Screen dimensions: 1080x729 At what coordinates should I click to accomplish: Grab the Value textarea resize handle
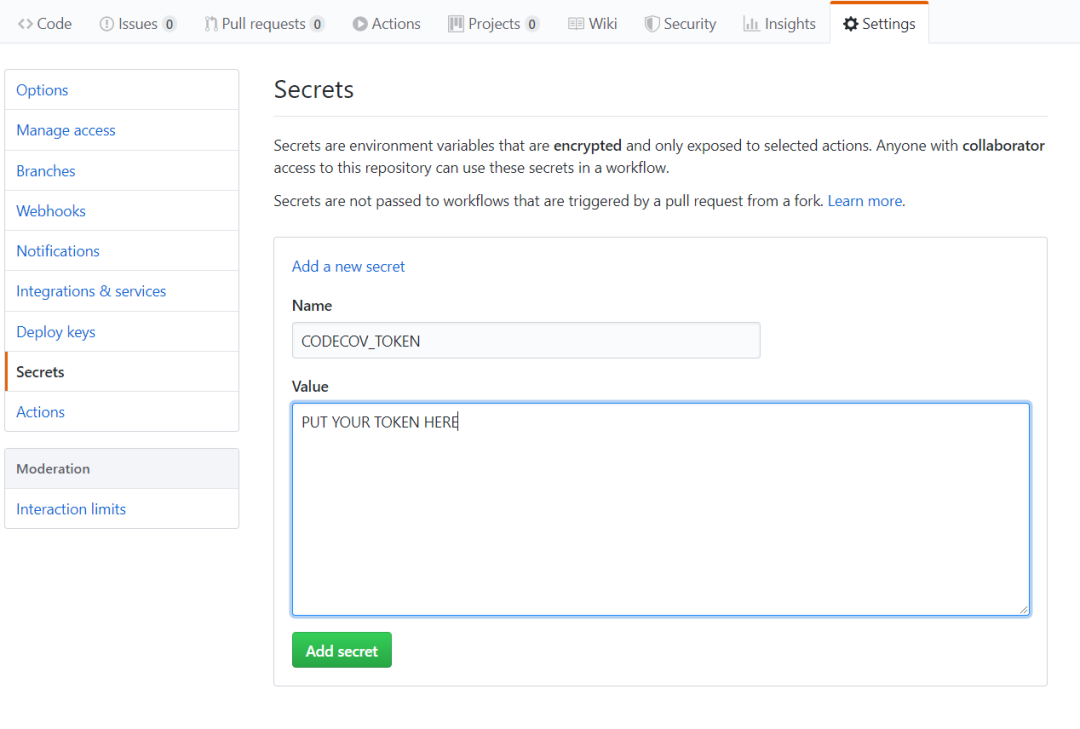coord(1023,609)
